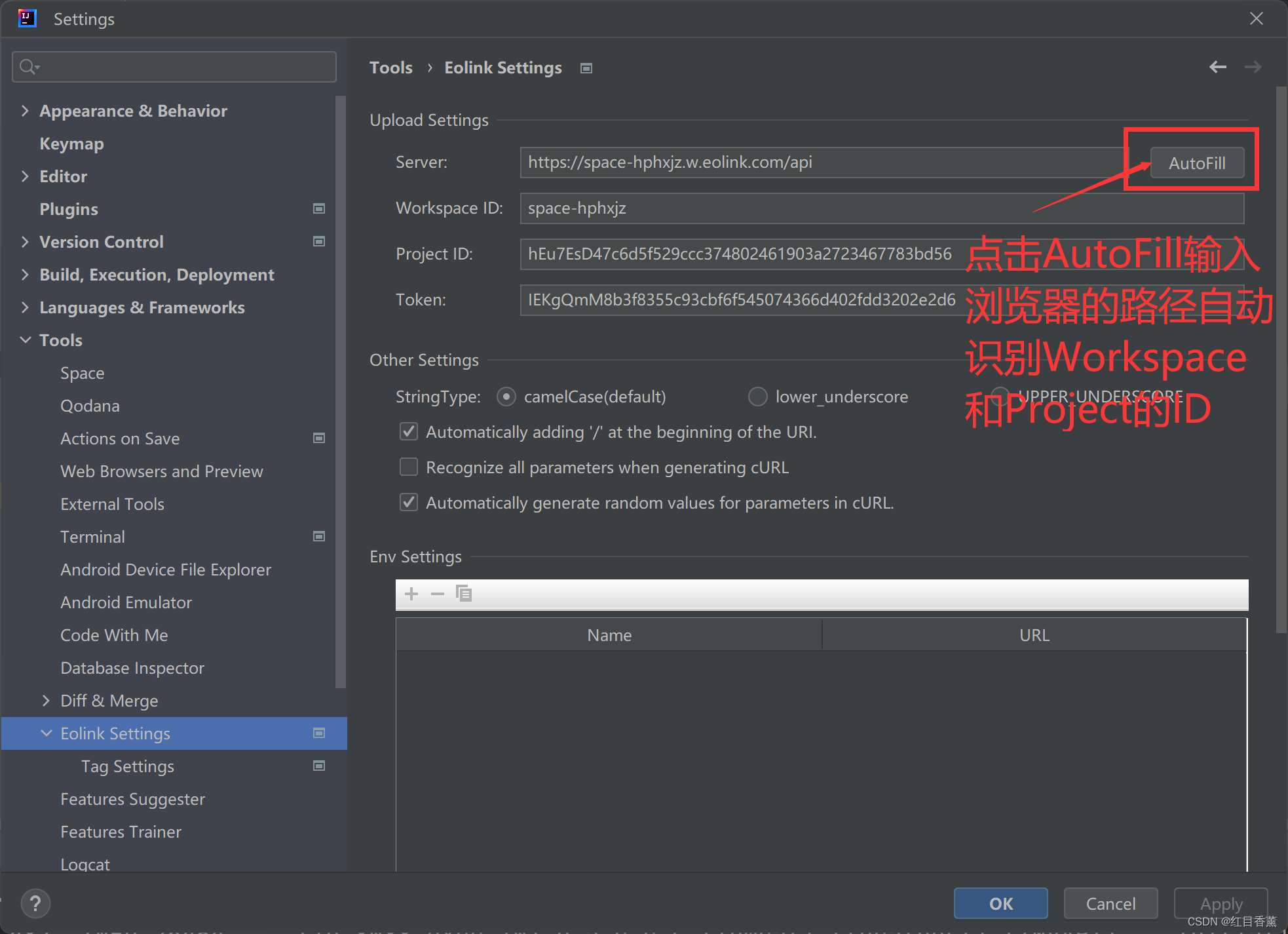
Task: Click the search magnifier in settings search field
Action: pyautogui.click(x=28, y=66)
